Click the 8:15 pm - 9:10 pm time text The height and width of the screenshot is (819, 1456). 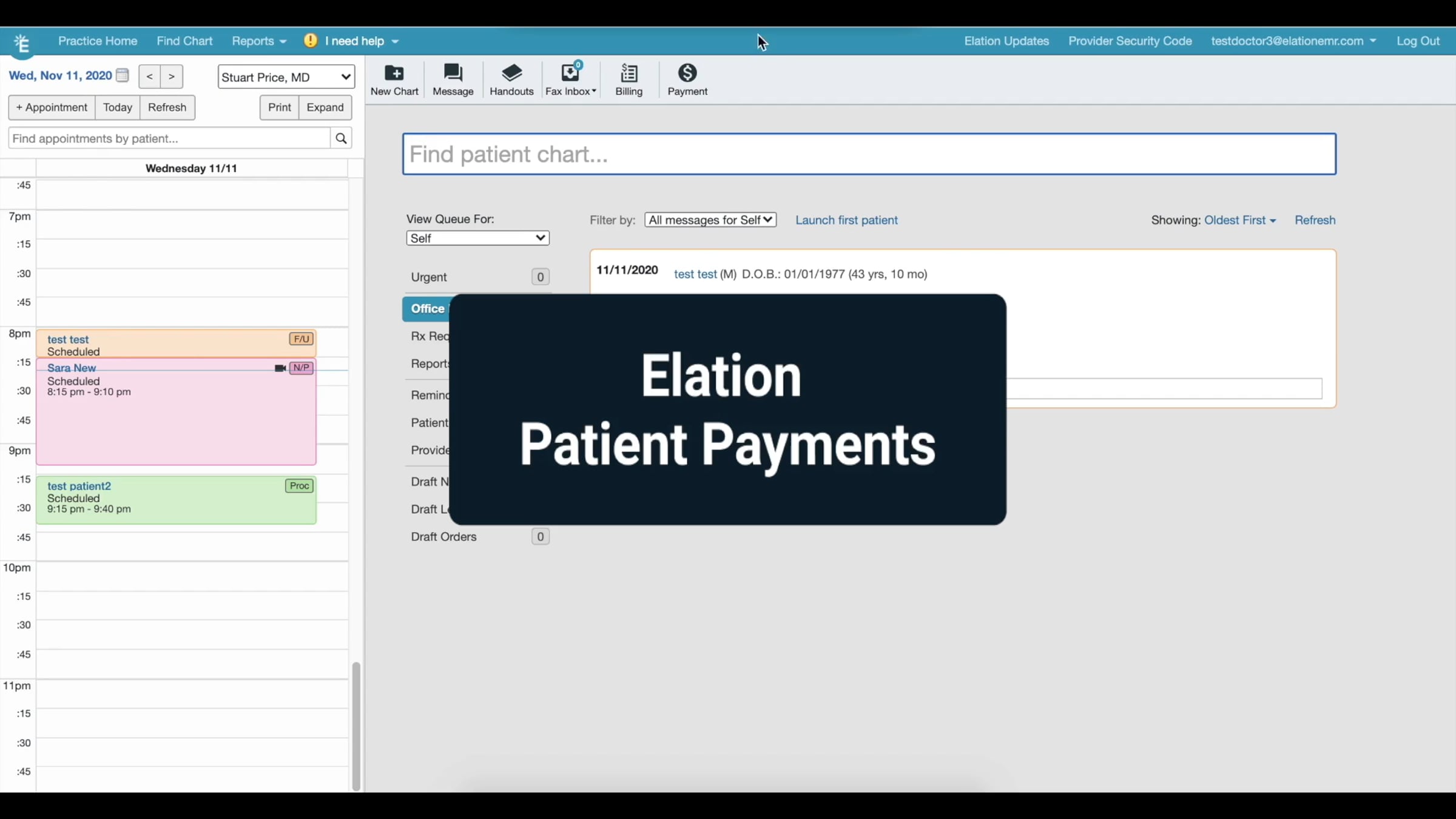89,392
